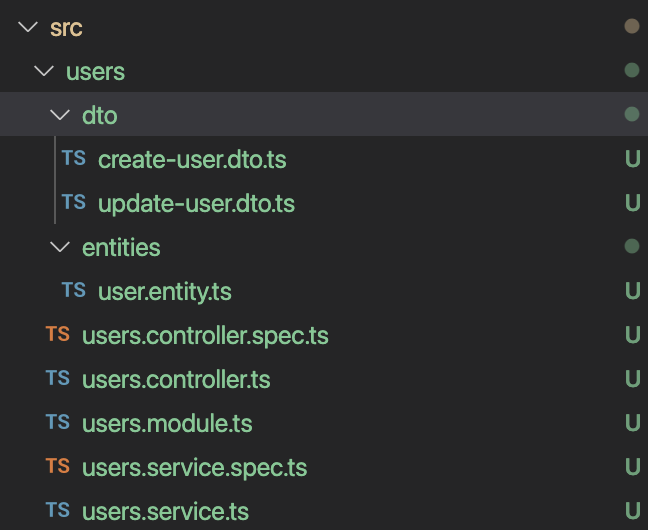Open users.module.ts file
Screen dimensions: 648x530
167,424
